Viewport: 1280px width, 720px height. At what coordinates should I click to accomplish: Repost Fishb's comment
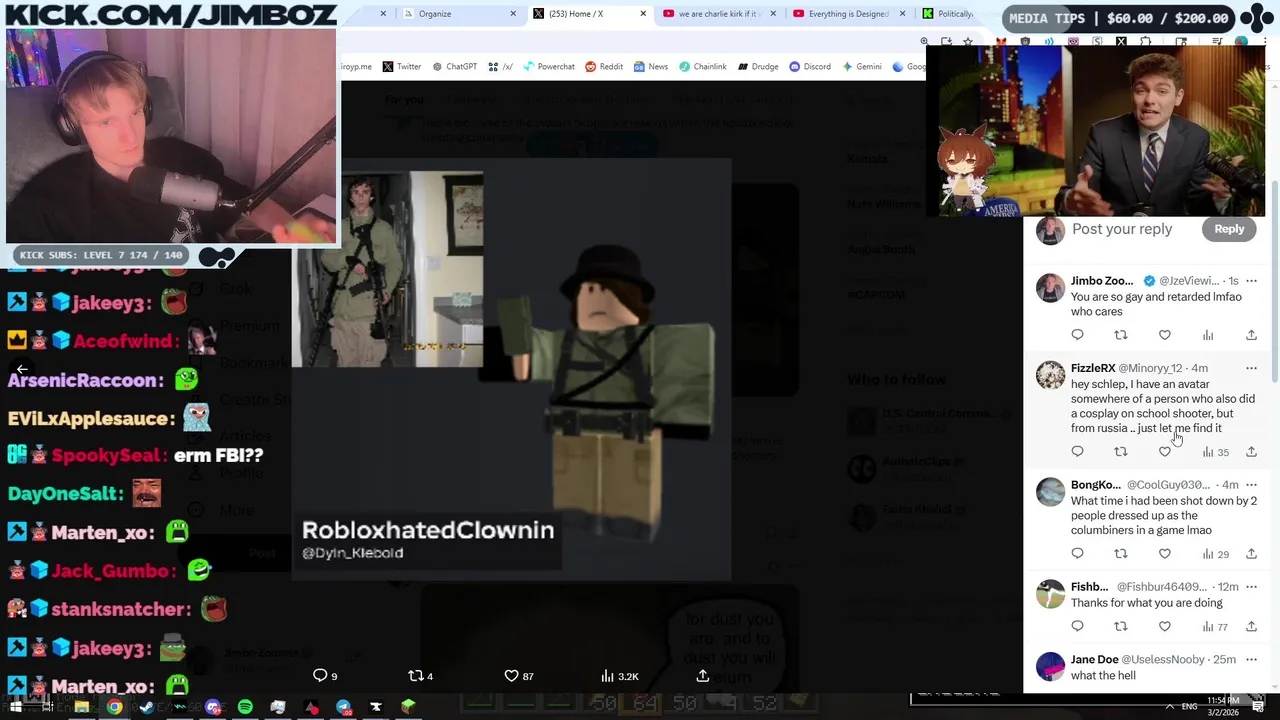tap(1121, 626)
